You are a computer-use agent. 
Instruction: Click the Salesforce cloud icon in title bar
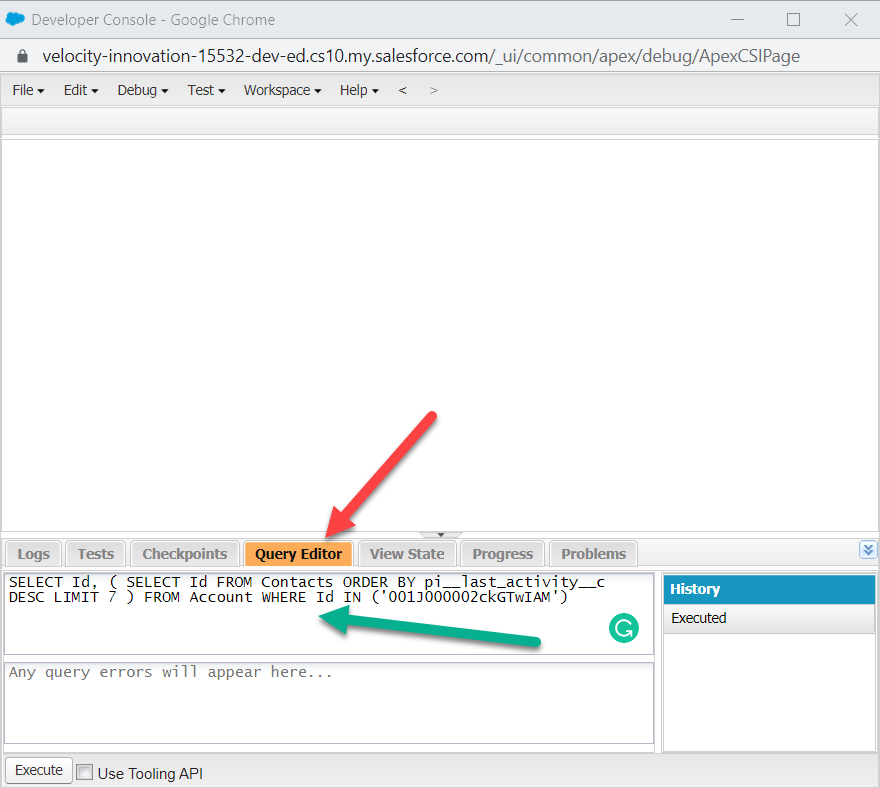15,20
